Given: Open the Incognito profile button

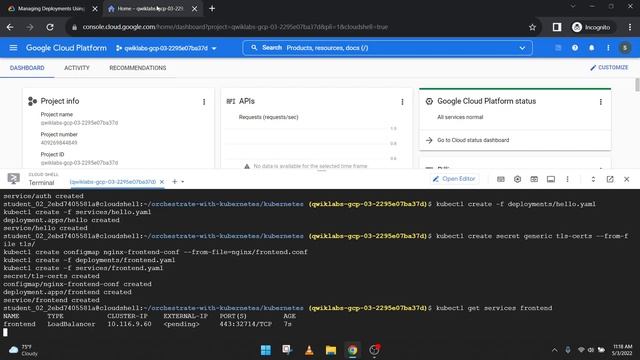Looking at the screenshot, I should tap(591, 27).
